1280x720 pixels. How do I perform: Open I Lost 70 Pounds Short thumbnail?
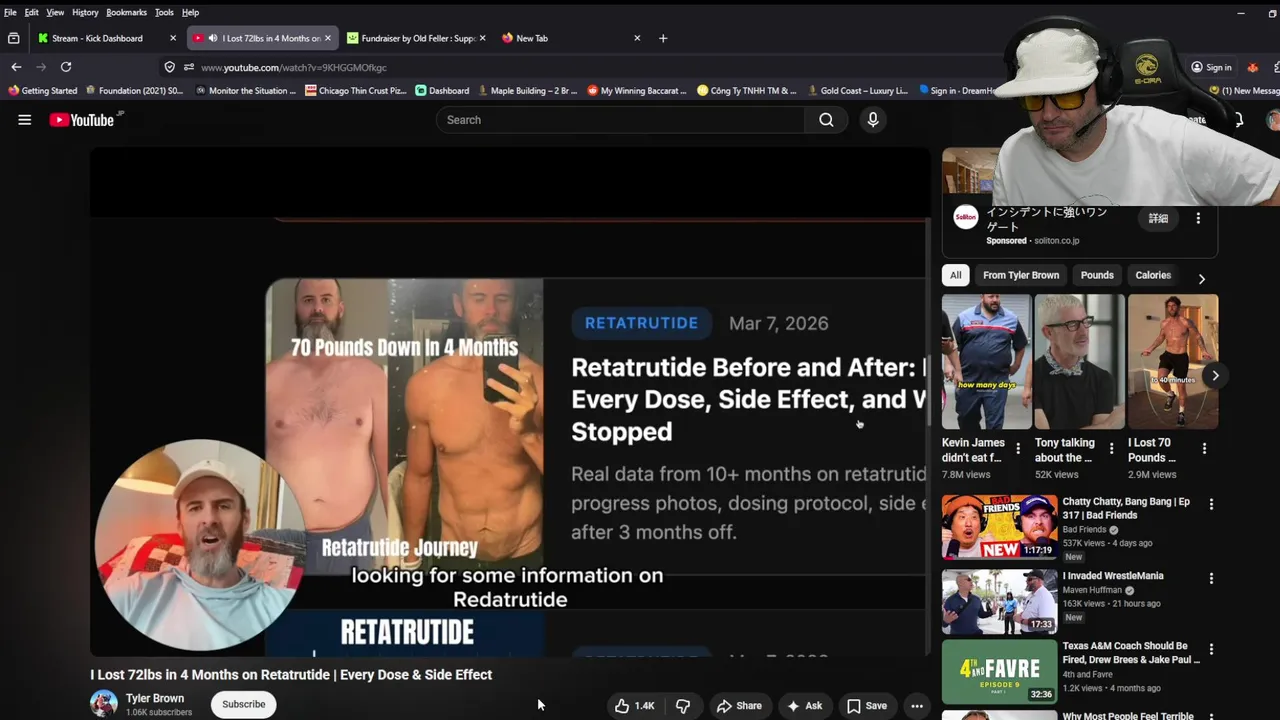[x=1172, y=361]
